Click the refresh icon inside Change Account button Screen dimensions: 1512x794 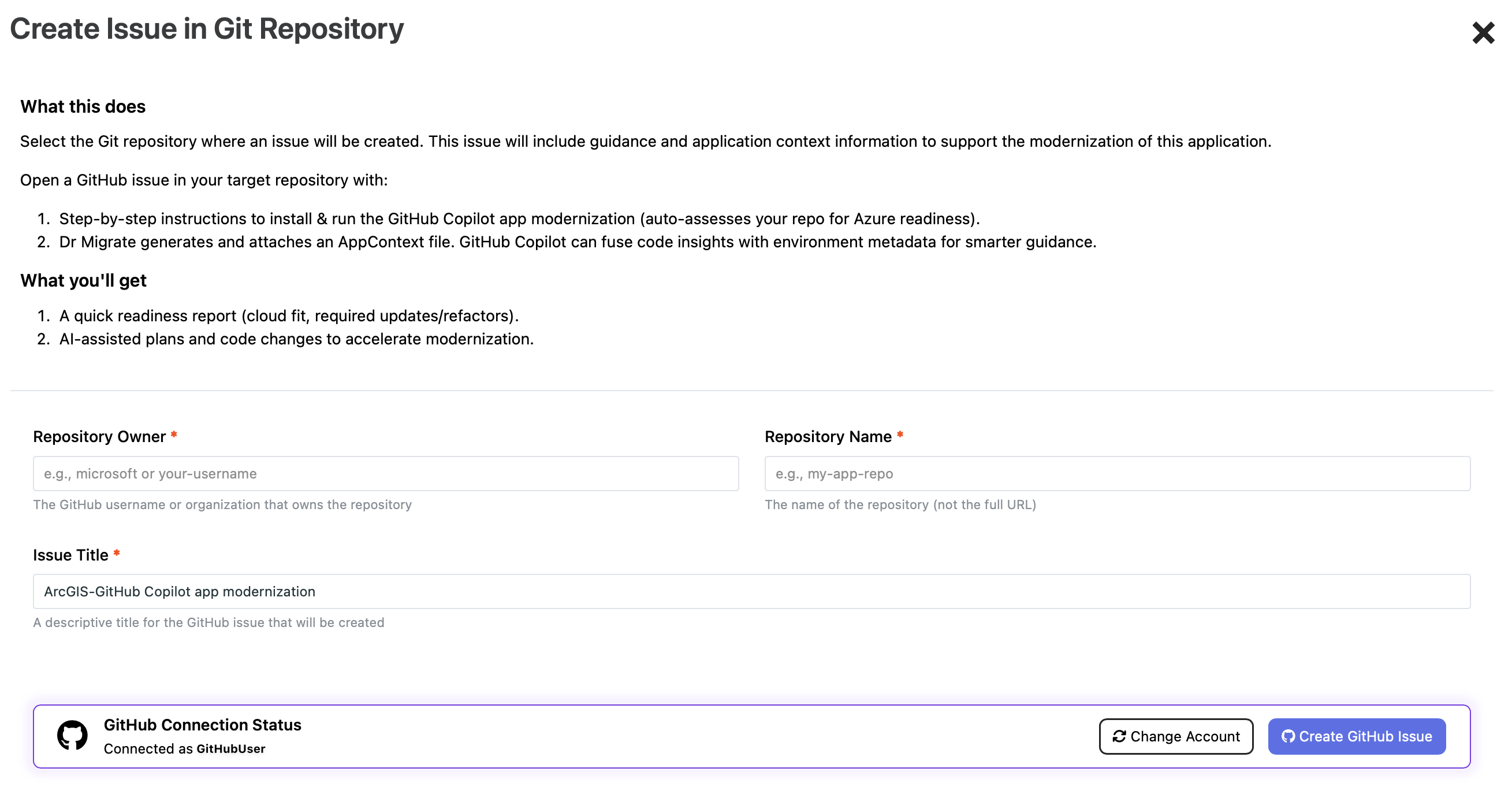1119,736
